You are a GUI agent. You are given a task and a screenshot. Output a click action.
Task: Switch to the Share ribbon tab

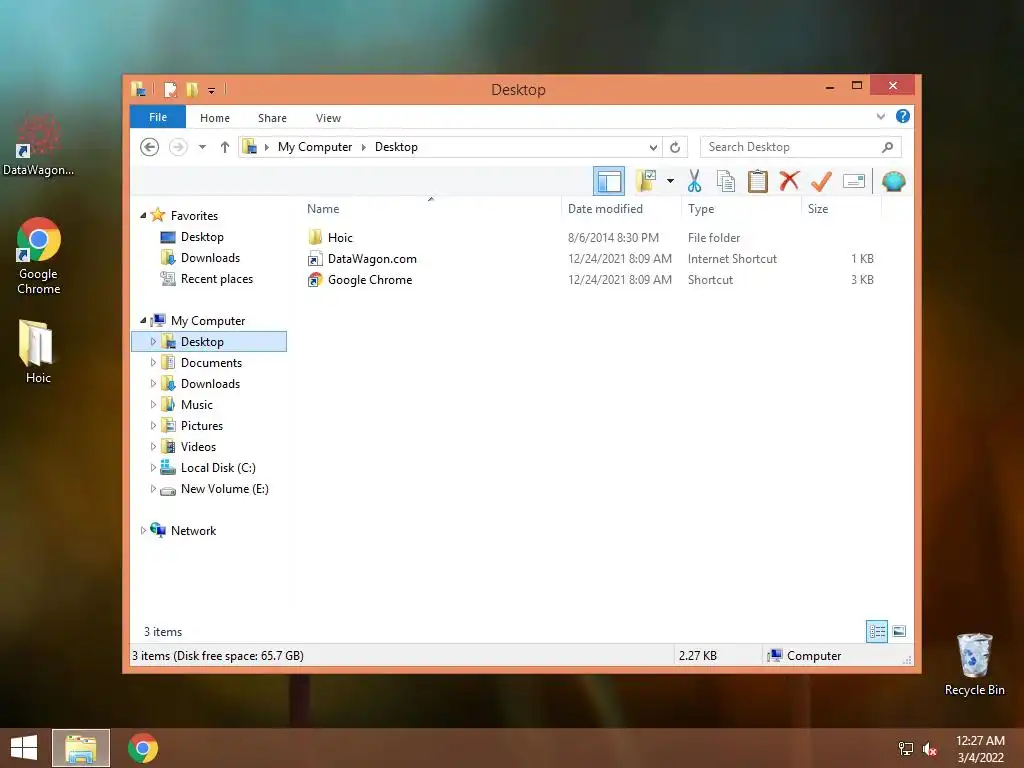click(272, 118)
